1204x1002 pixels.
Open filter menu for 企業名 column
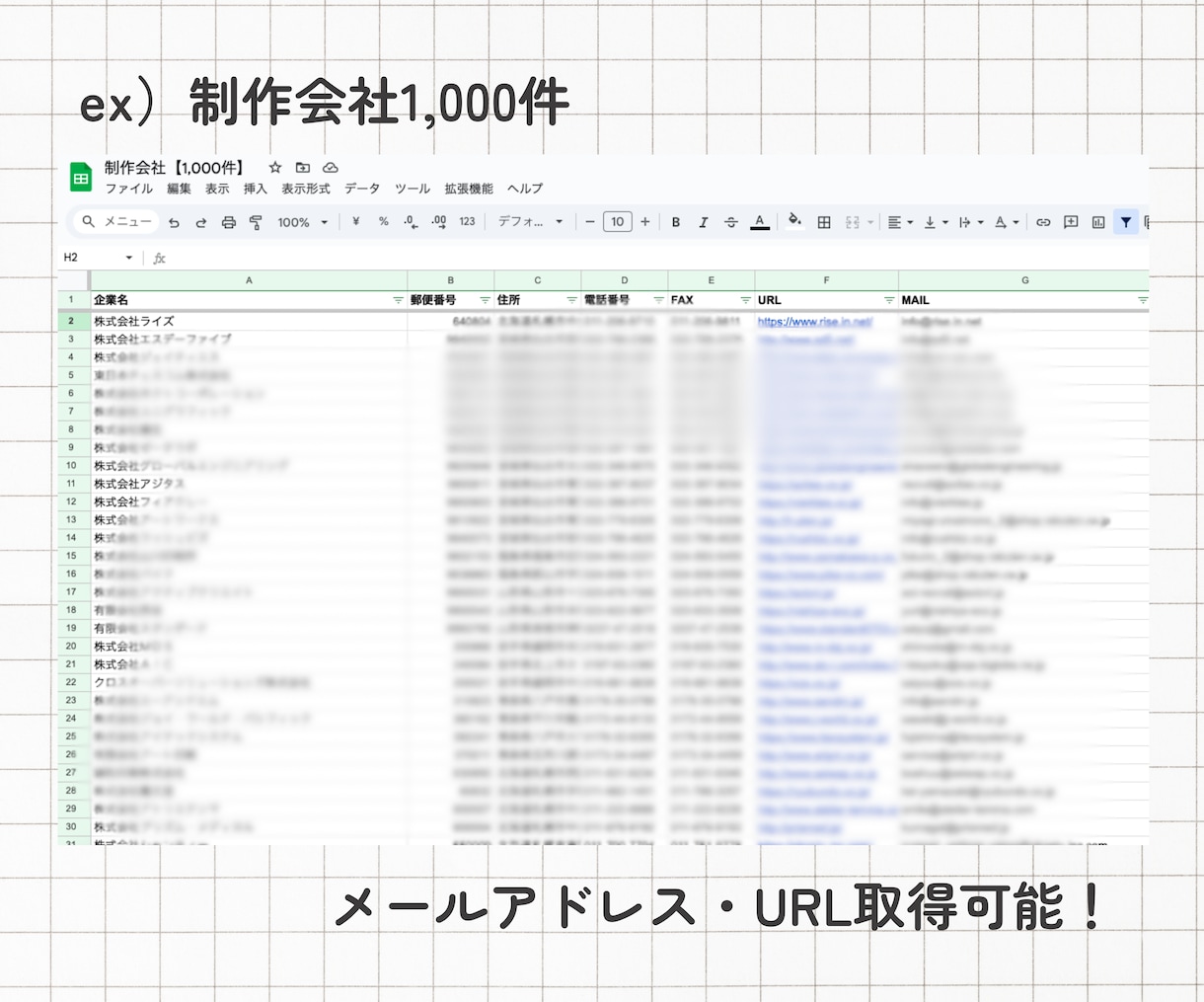(399, 300)
